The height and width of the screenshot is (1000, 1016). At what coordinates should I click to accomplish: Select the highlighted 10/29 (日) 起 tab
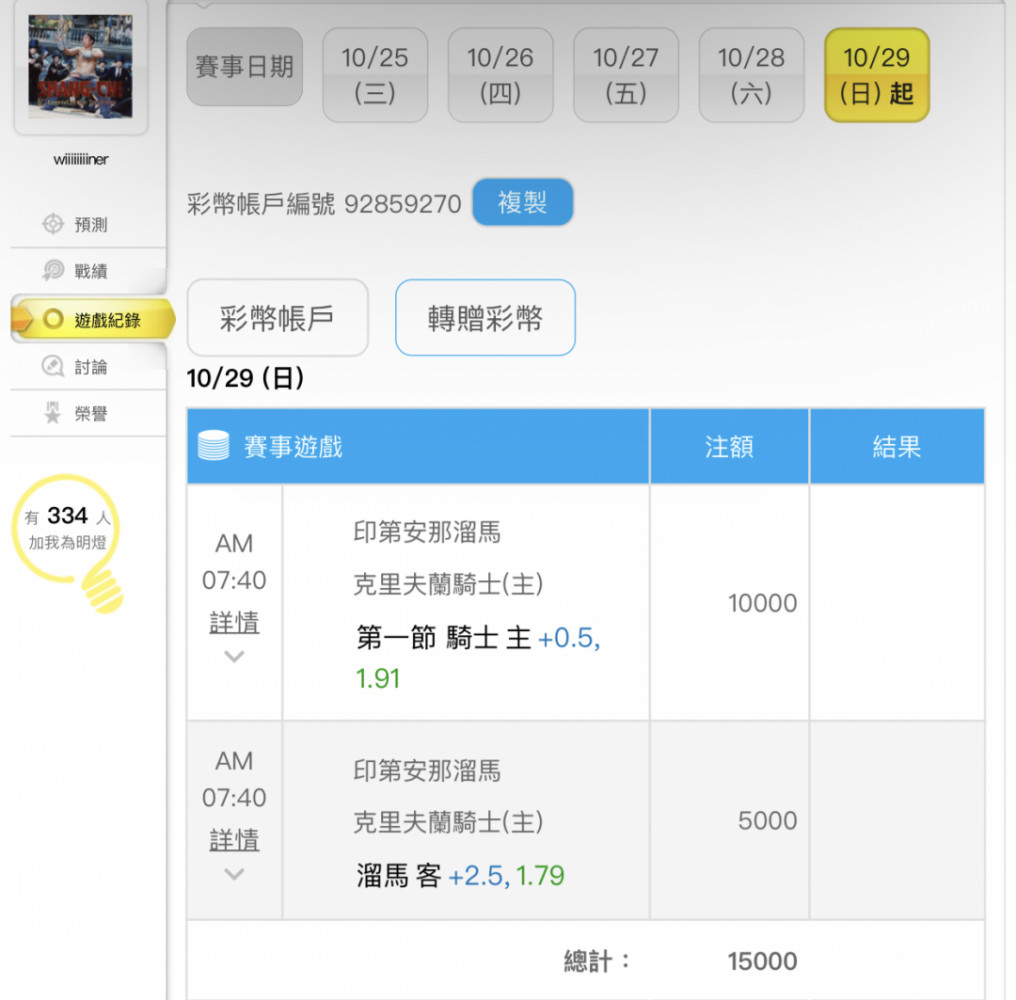point(877,75)
